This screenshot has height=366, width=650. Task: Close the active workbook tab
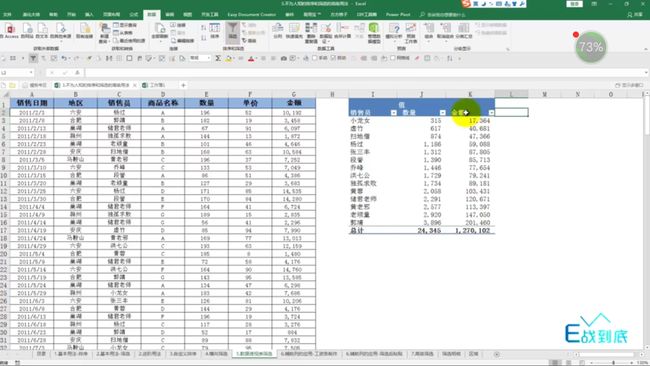point(135,85)
